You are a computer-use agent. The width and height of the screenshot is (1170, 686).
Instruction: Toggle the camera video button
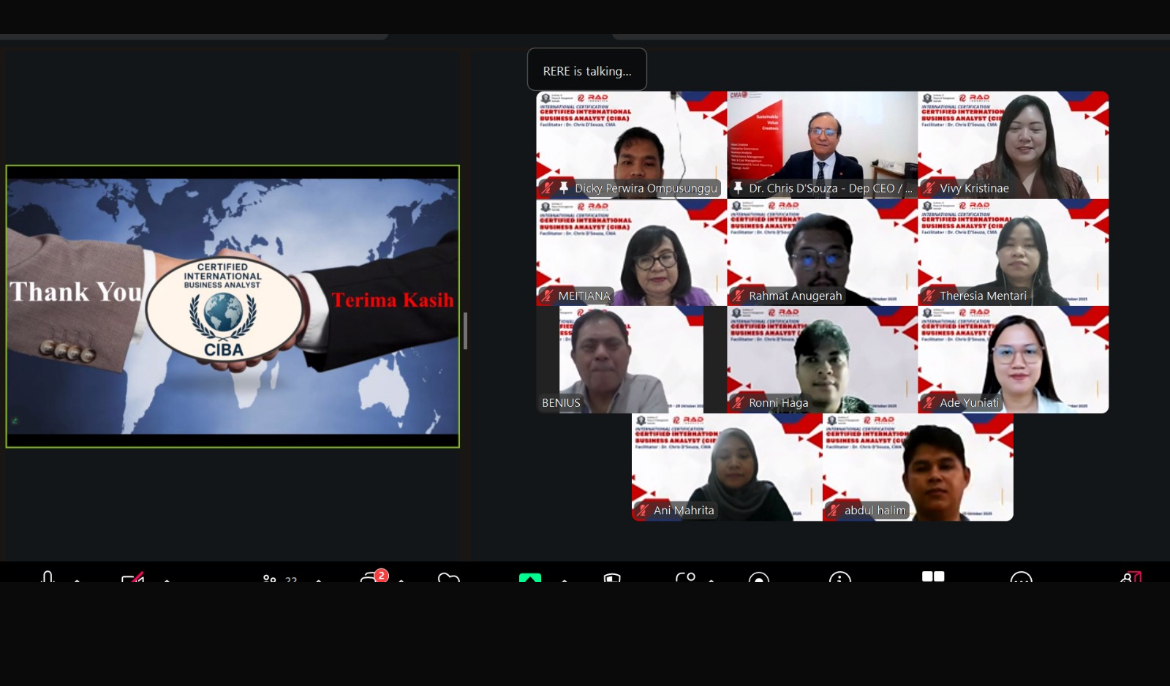[132, 578]
